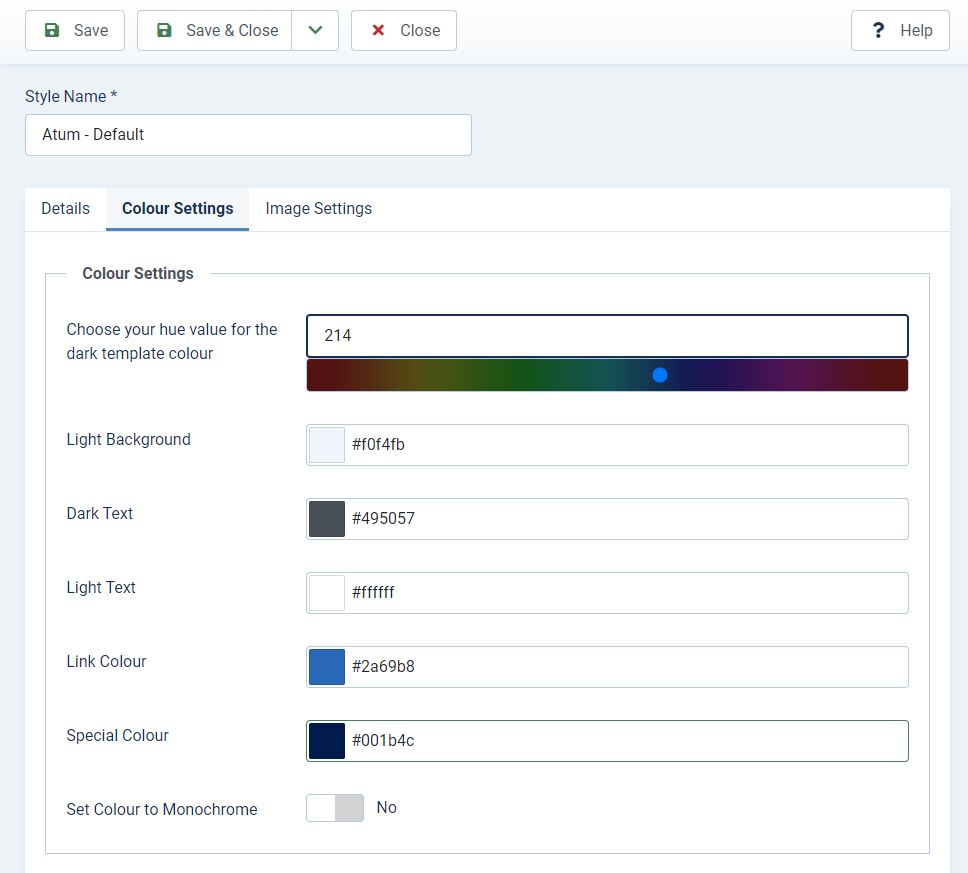
Task: Click the 'Style Name *' label
Action: point(71,97)
